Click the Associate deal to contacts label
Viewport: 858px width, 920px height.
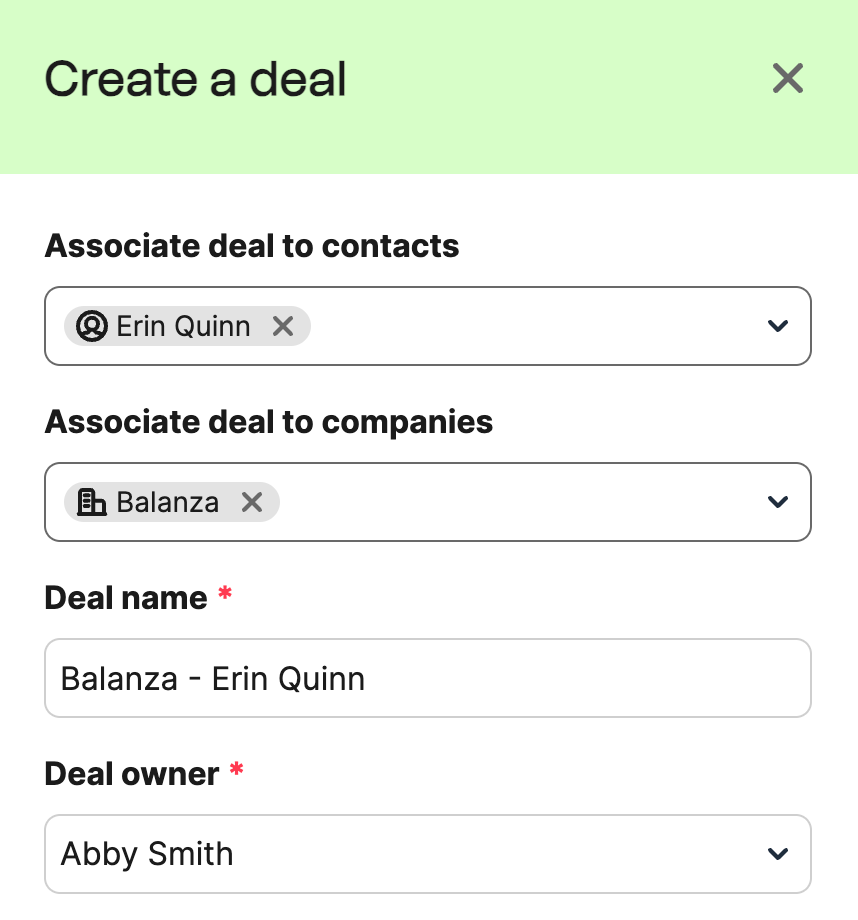pos(252,246)
